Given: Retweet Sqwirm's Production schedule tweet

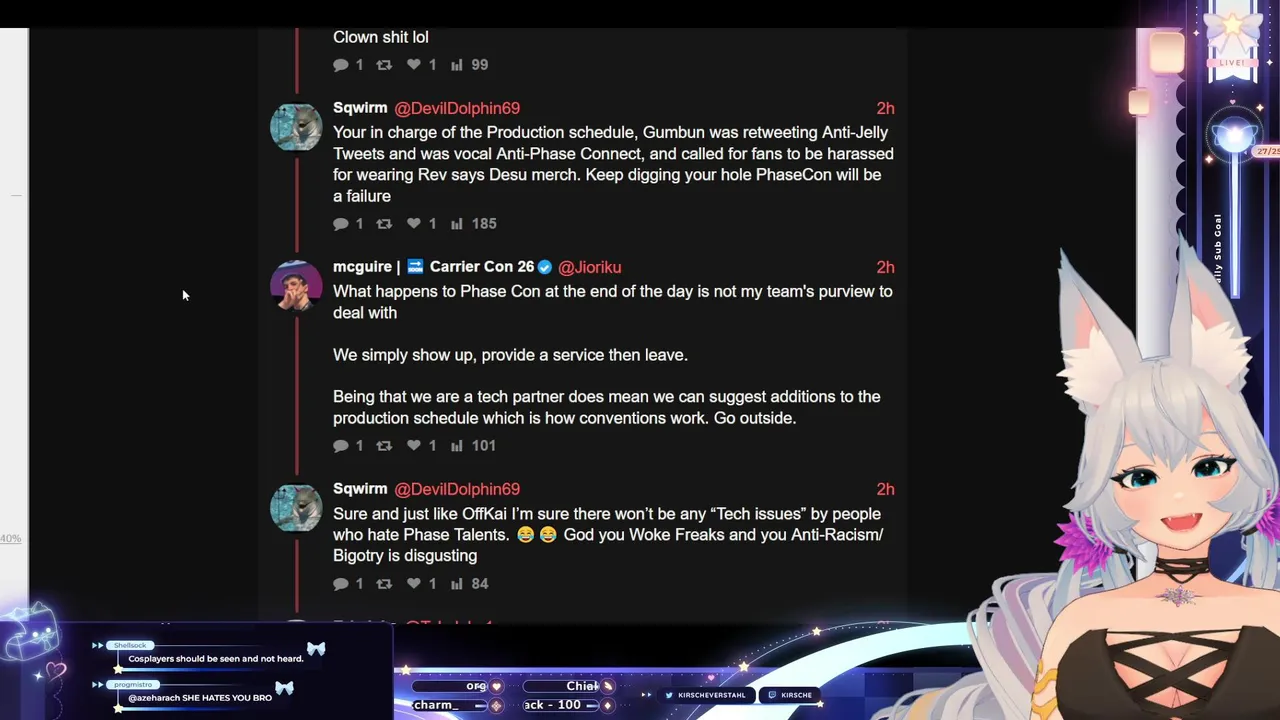Looking at the screenshot, I should [x=384, y=224].
